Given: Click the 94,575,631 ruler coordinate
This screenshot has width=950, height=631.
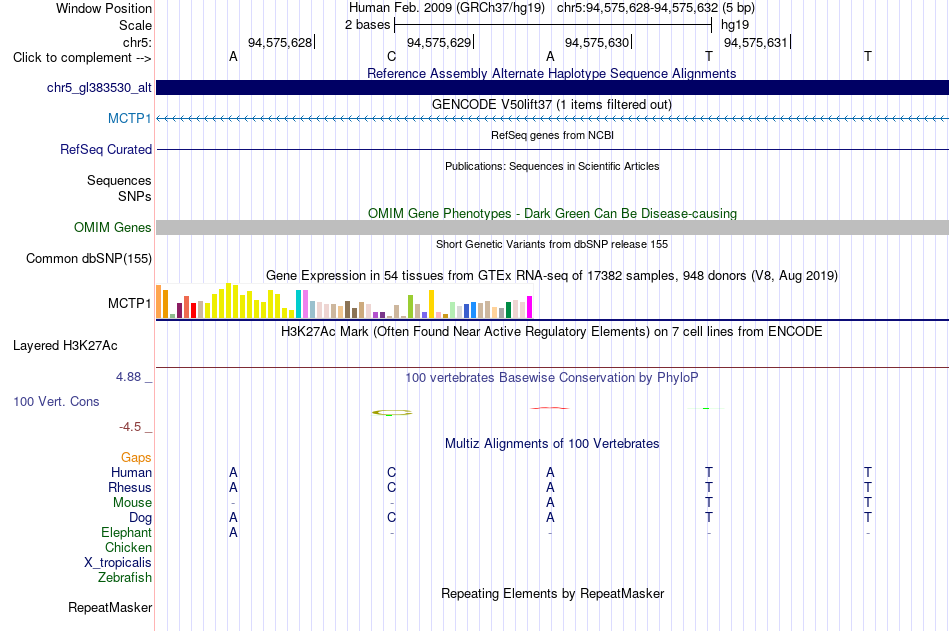Looking at the screenshot, I should (x=756, y=42).
